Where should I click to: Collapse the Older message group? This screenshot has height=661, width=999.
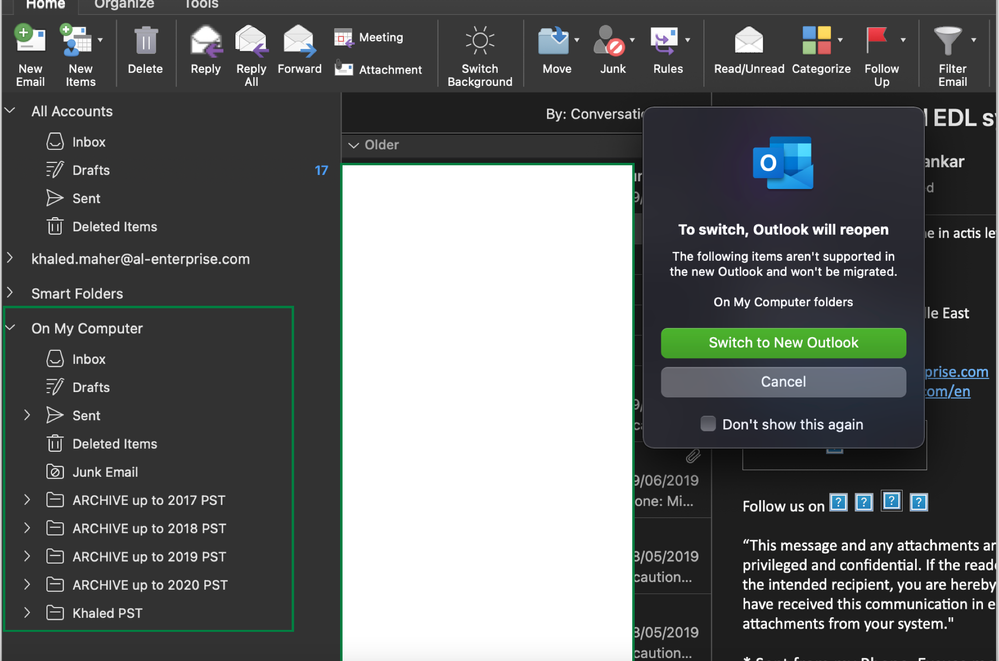(x=354, y=145)
